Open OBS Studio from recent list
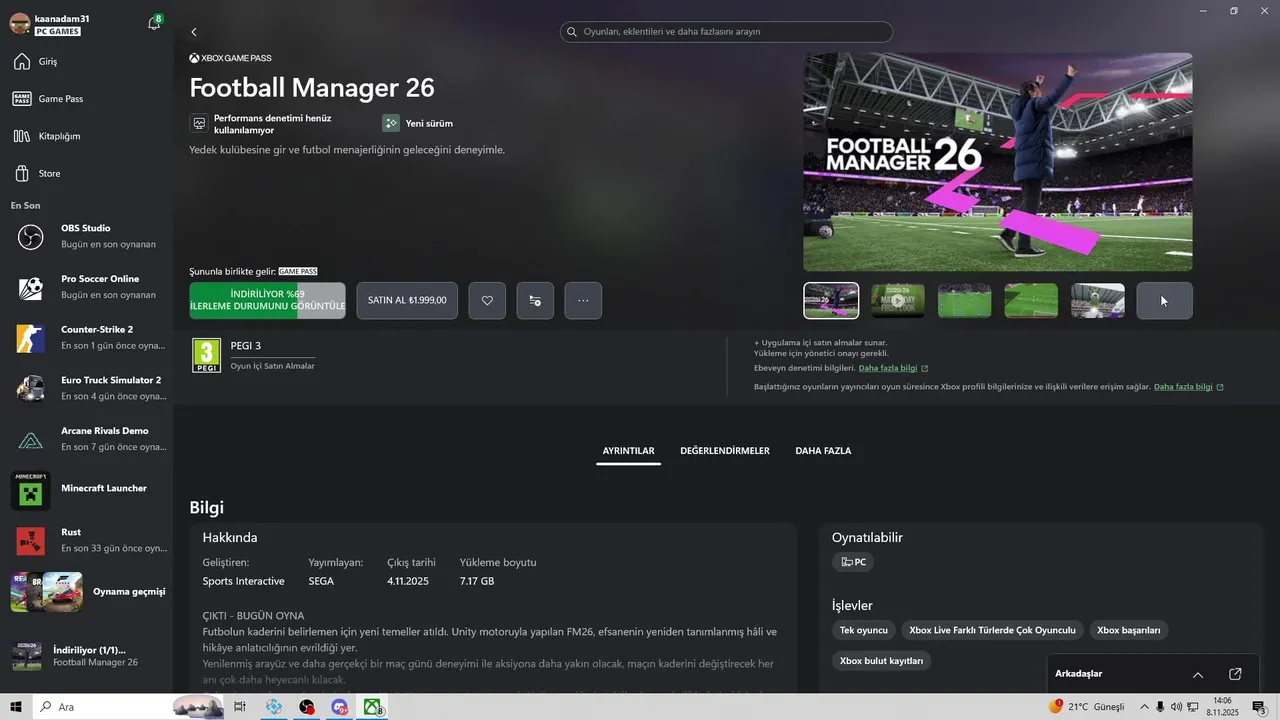This screenshot has height=720, width=1280. [86, 236]
